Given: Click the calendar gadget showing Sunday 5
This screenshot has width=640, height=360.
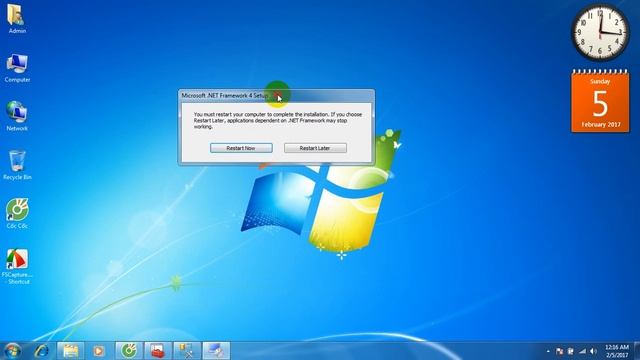Looking at the screenshot, I should pos(600,101).
